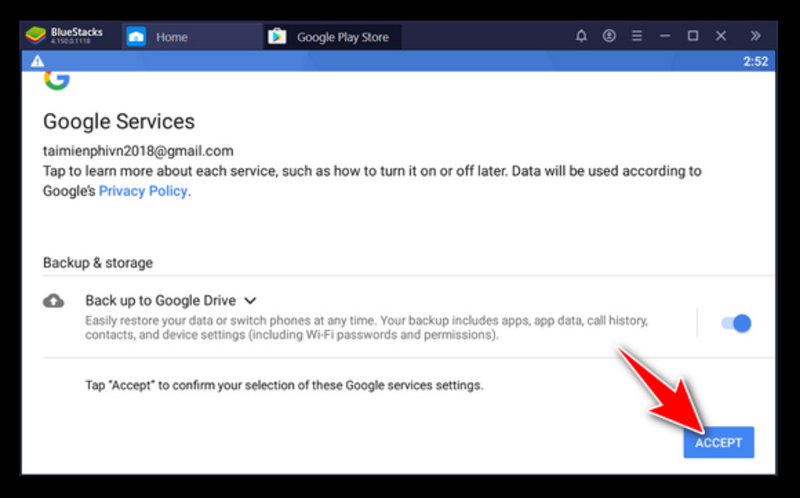This screenshot has width=800, height=498.
Task: Click the Backup & storage section label
Action: point(98,263)
